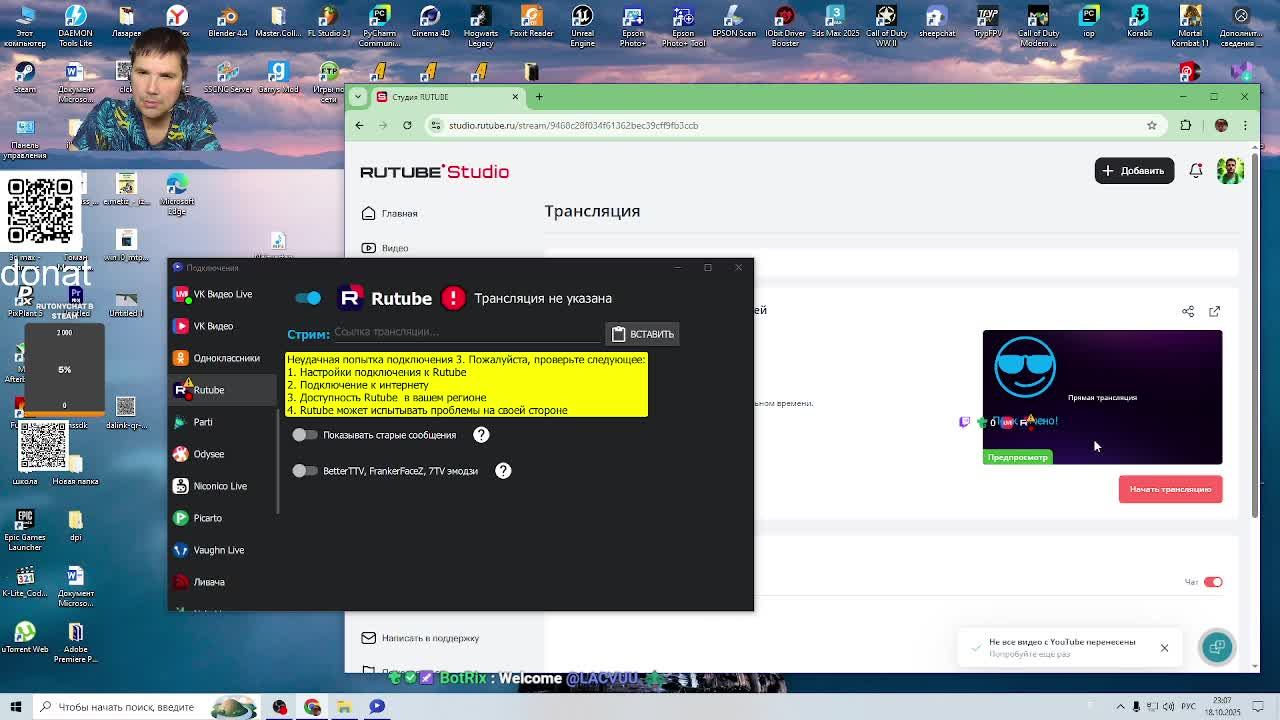Click Написать в поддержку link

coord(420,638)
